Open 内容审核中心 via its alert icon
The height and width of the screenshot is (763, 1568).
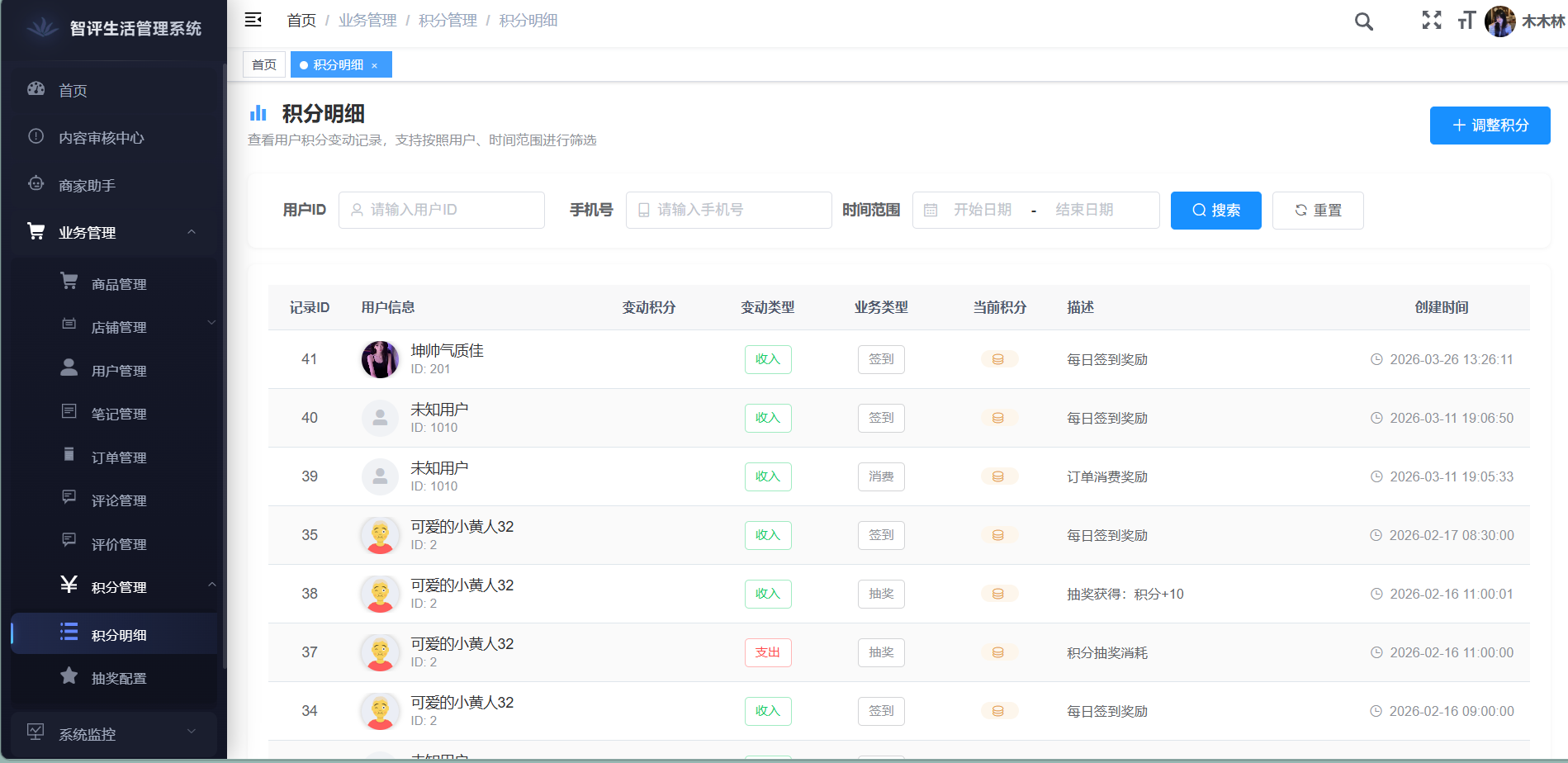(36, 137)
